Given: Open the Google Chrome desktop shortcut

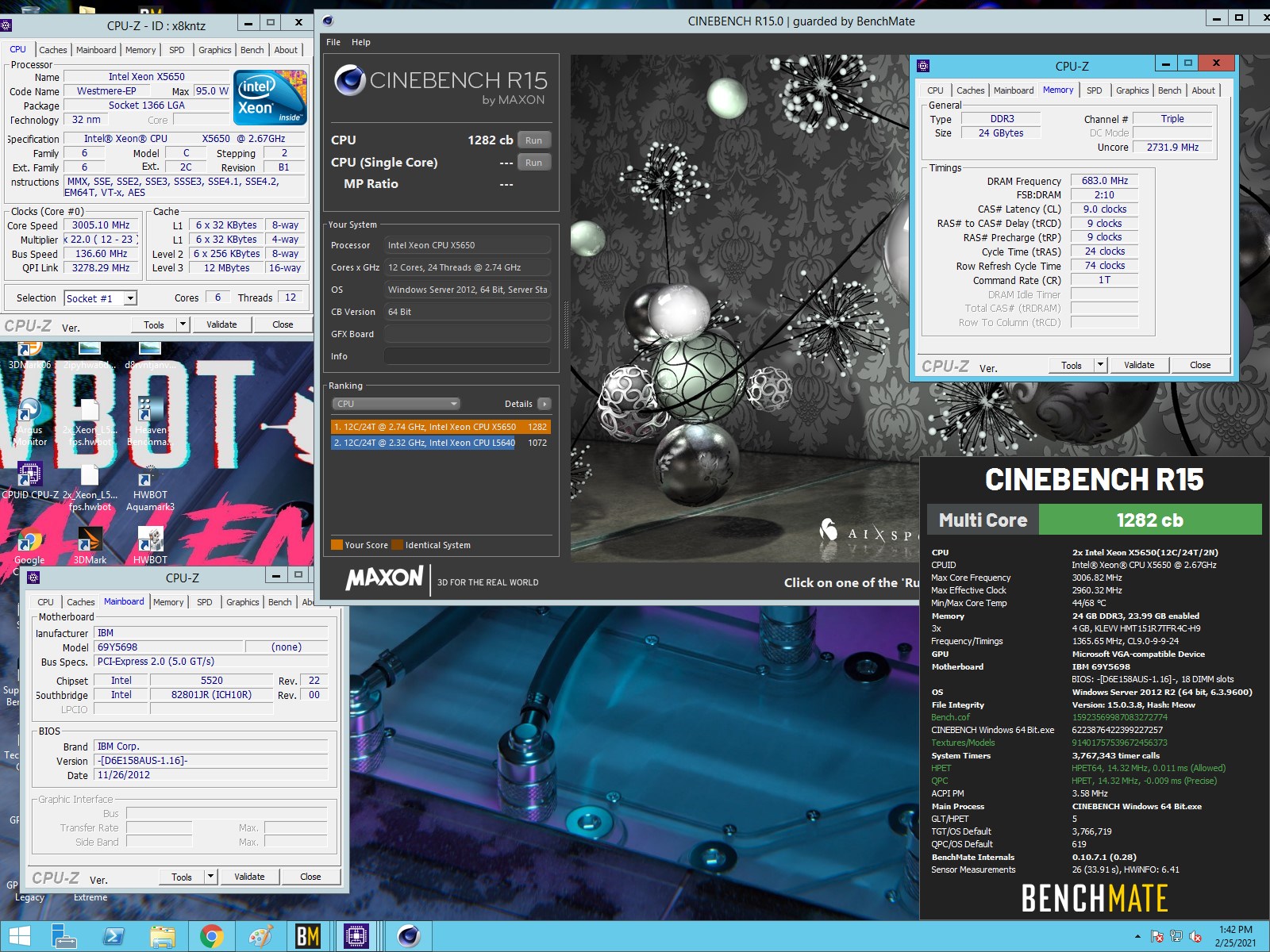Looking at the screenshot, I should coord(29,546).
